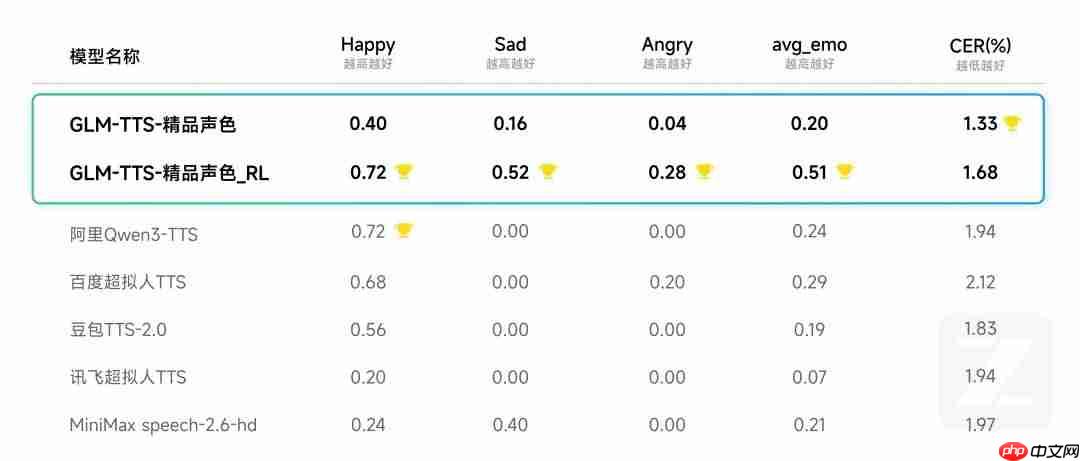Click the CER(%) column header

click(980, 45)
